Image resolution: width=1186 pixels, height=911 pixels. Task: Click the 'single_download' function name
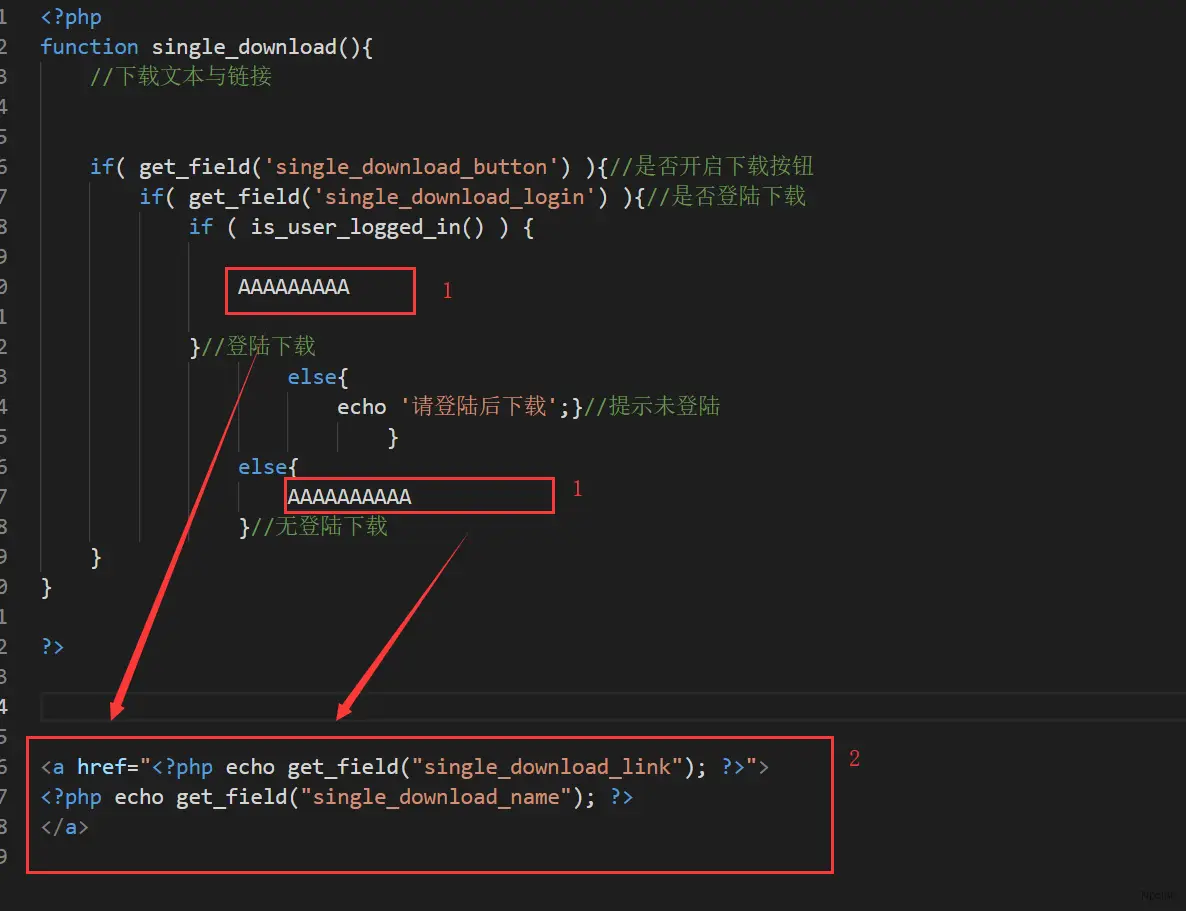coord(244,47)
